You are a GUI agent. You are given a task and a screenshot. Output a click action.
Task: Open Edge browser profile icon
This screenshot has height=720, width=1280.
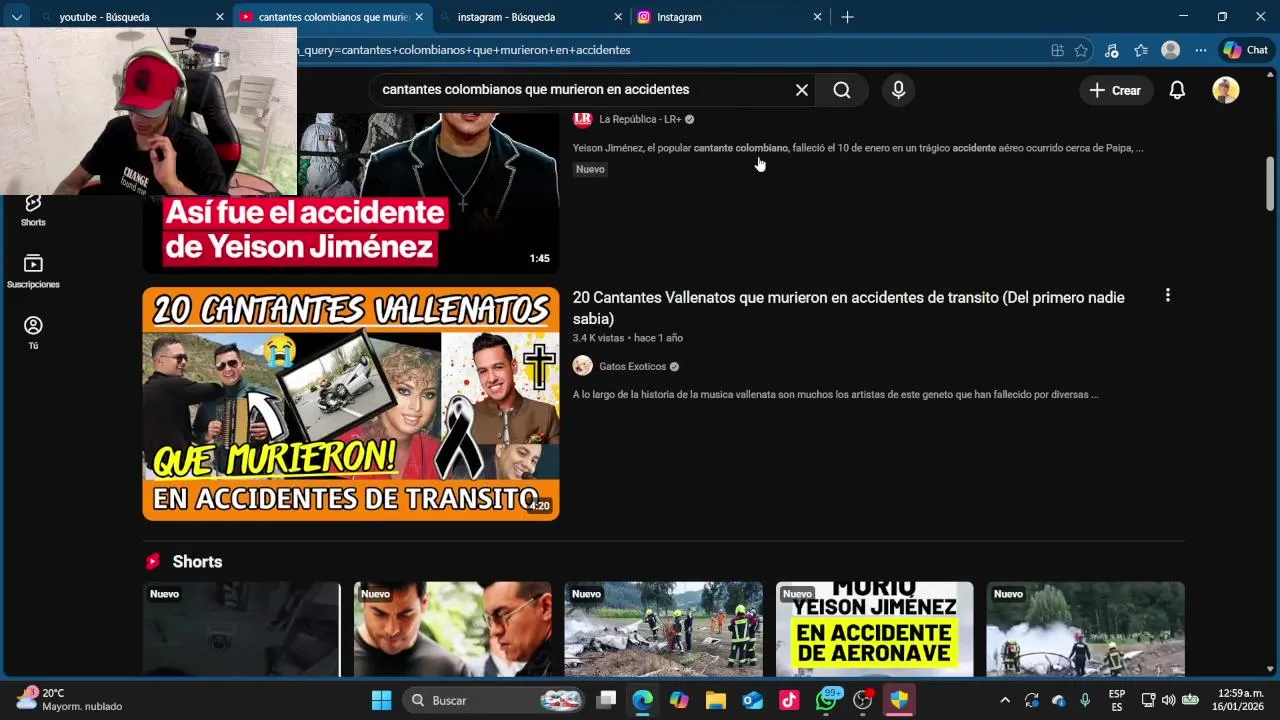pos(1170,50)
